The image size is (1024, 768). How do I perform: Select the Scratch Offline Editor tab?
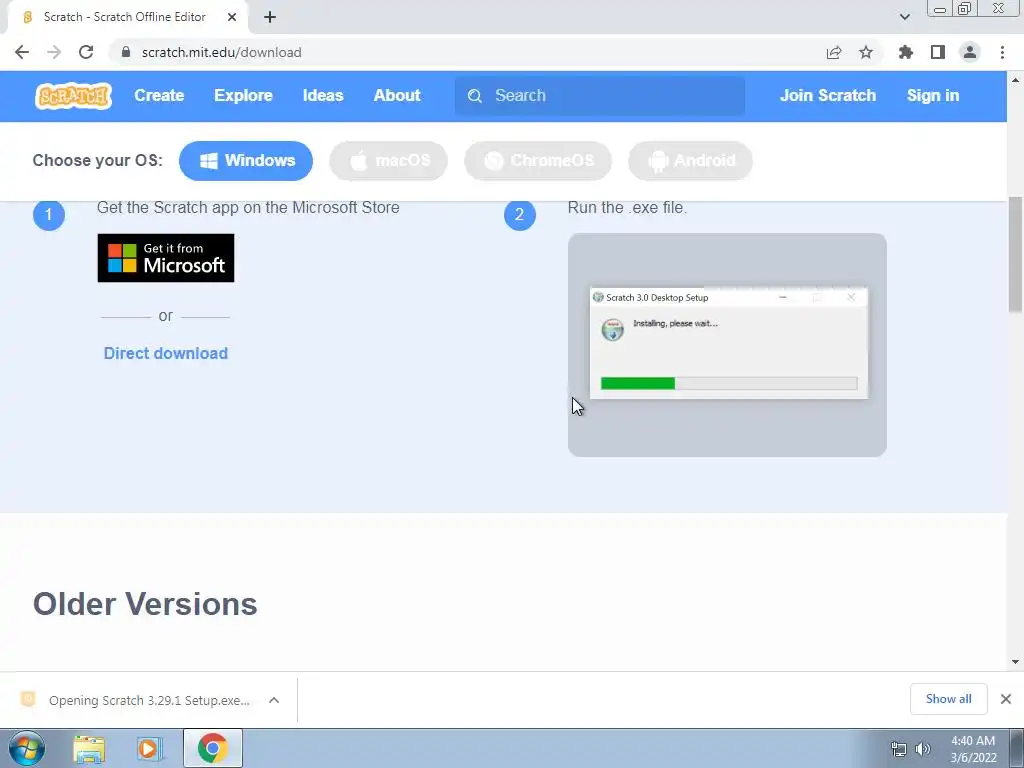(x=128, y=17)
